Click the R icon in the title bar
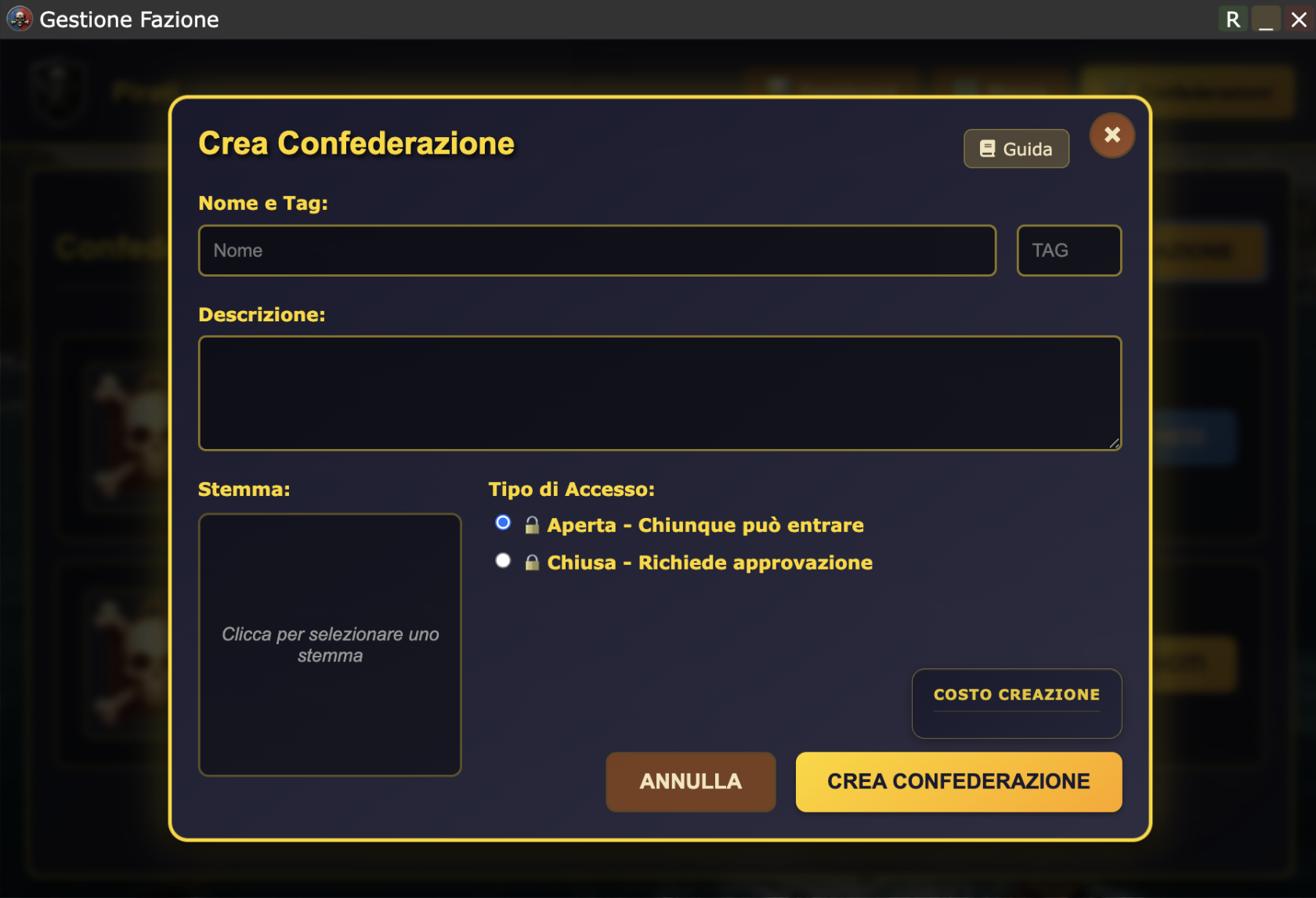The height and width of the screenshot is (898, 1316). point(1232,18)
